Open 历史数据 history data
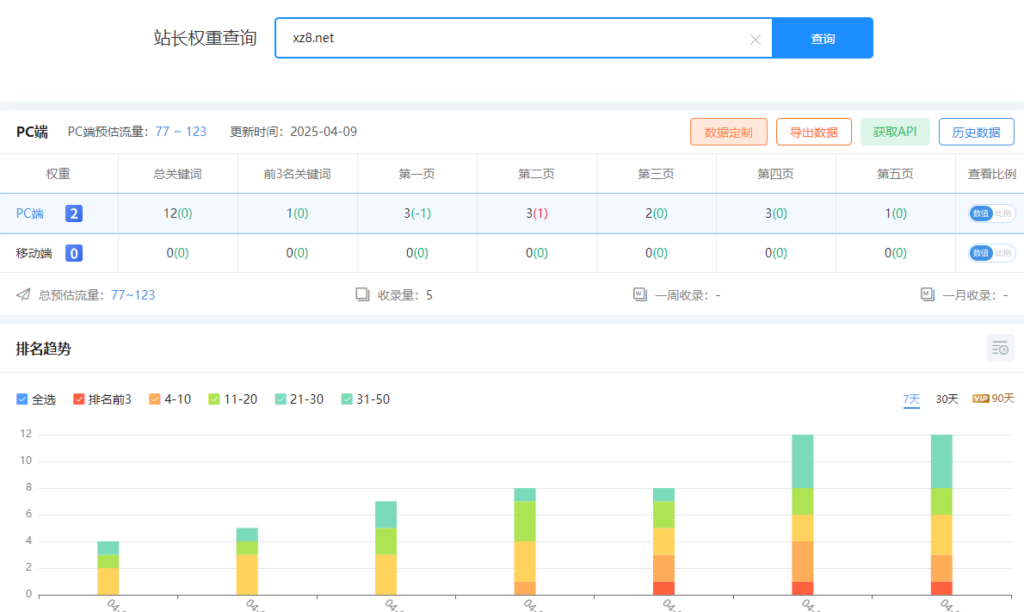This screenshot has width=1024, height=612. coord(976,132)
